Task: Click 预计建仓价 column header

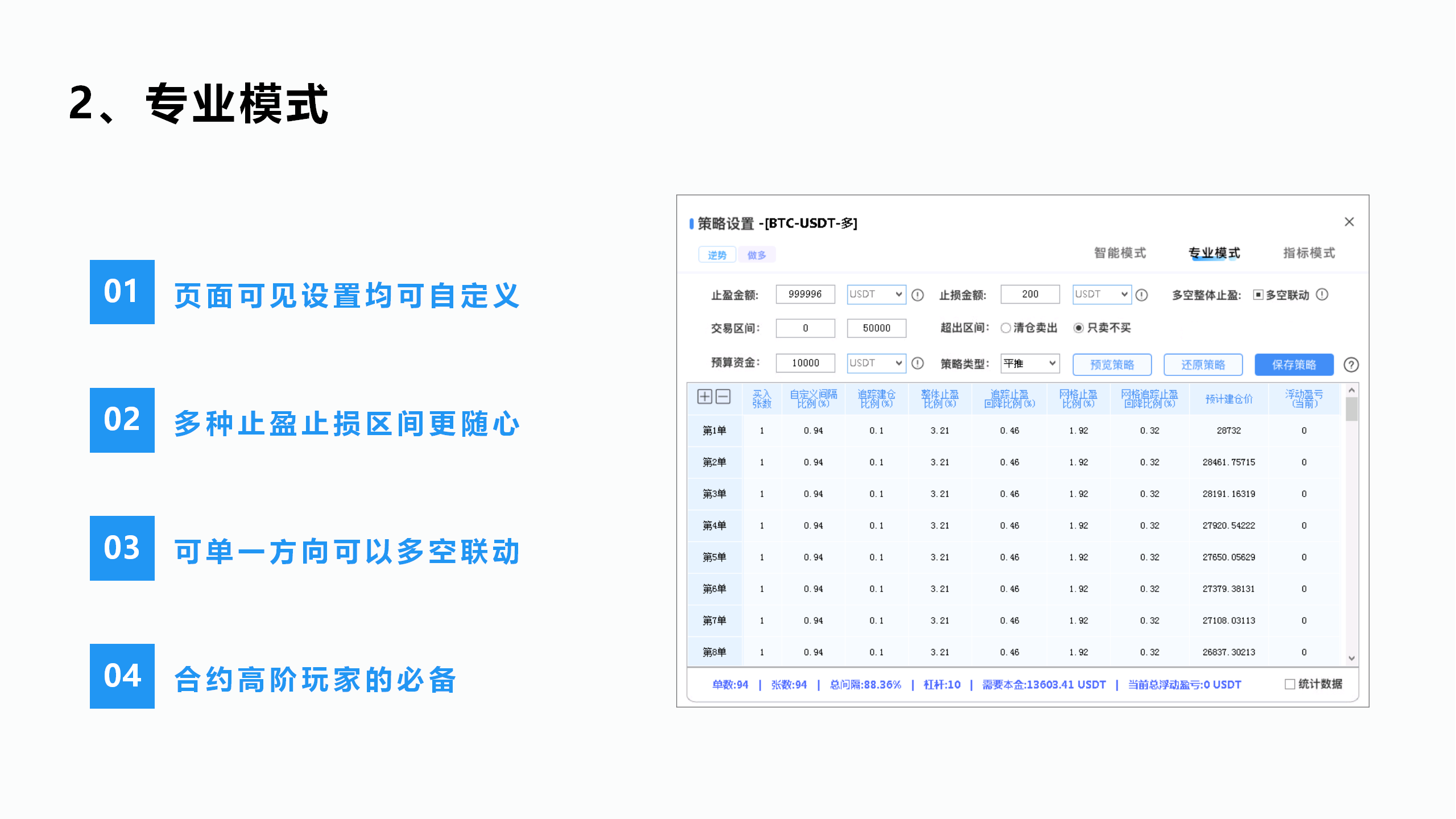Action: pos(1228,399)
